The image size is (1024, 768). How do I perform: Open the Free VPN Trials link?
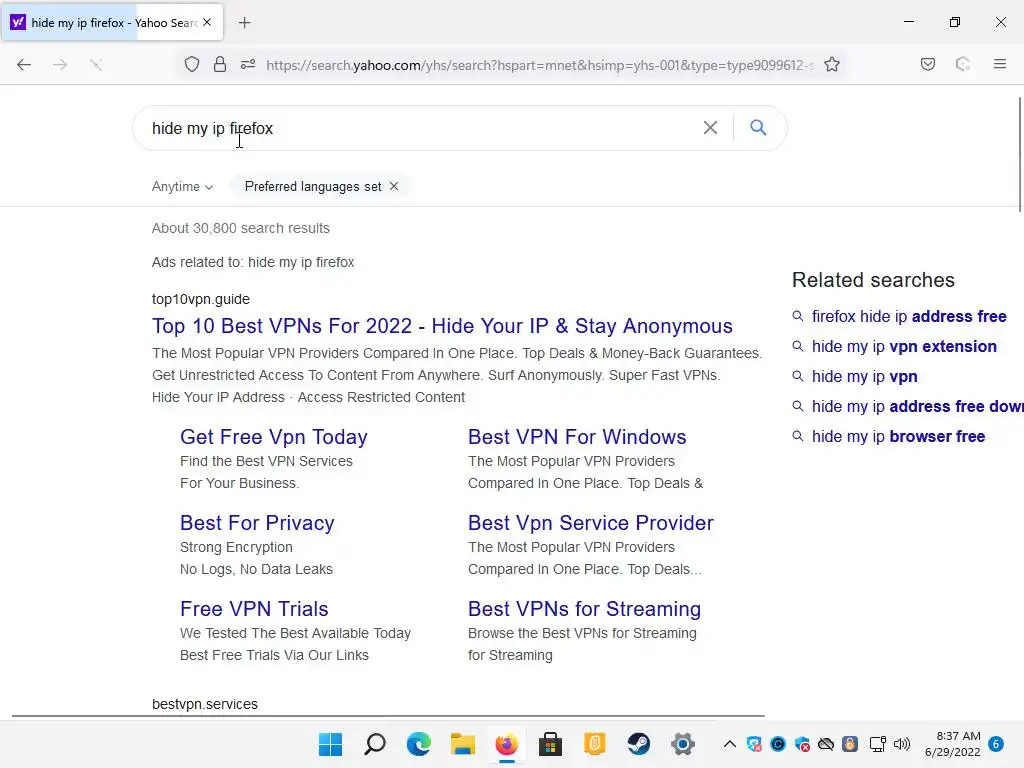[x=254, y=609]
